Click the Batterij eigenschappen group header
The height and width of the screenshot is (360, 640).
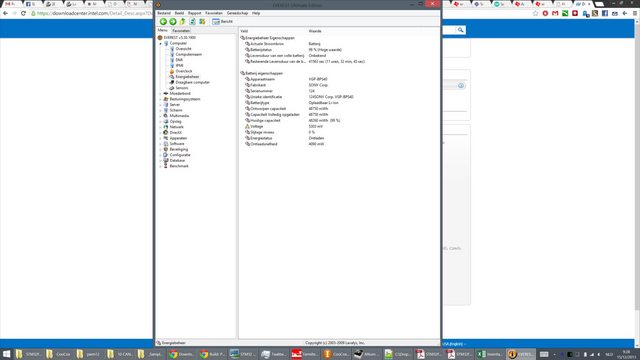[264, 73]
